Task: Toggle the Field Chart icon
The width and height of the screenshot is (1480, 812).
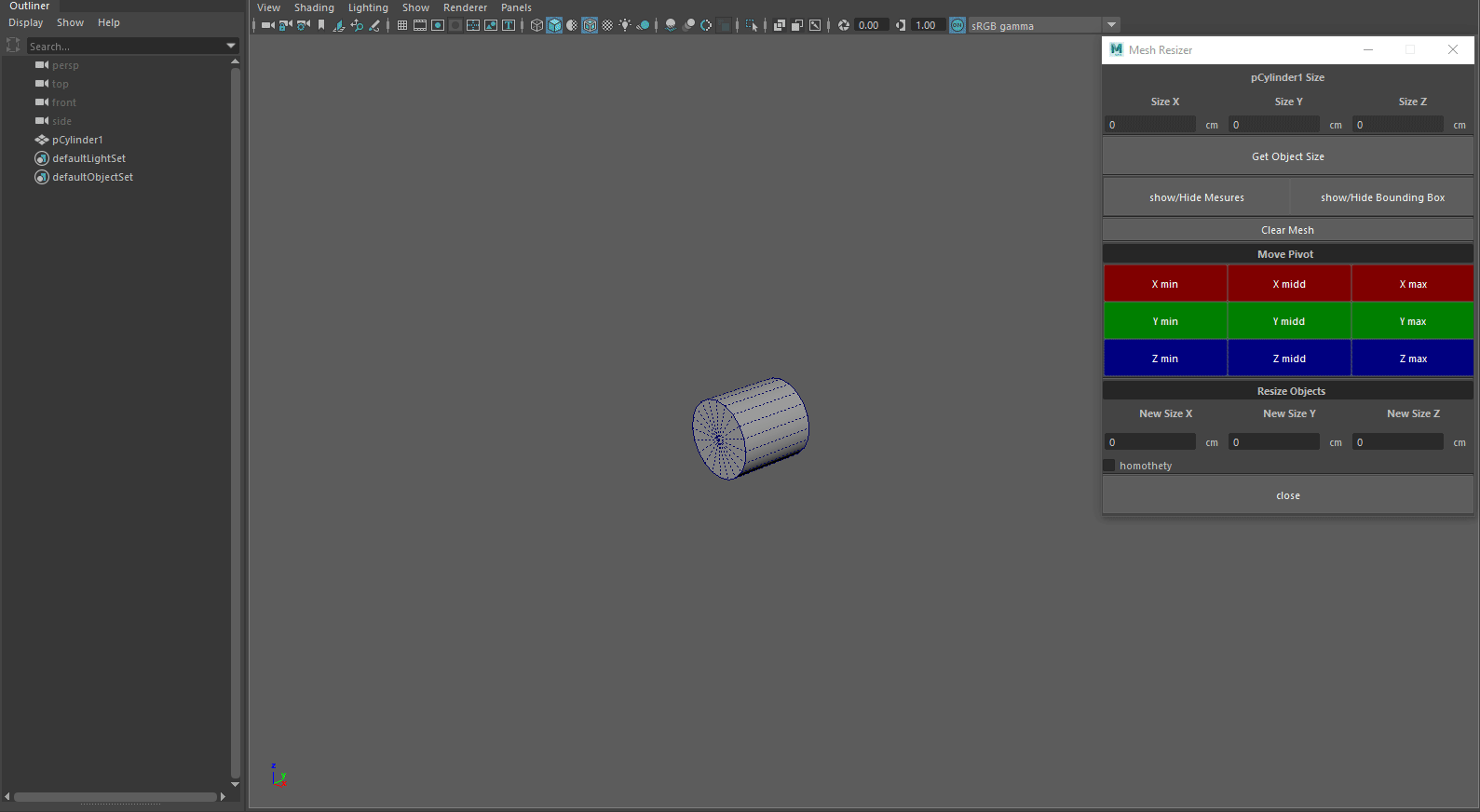Action: [473, 25]
